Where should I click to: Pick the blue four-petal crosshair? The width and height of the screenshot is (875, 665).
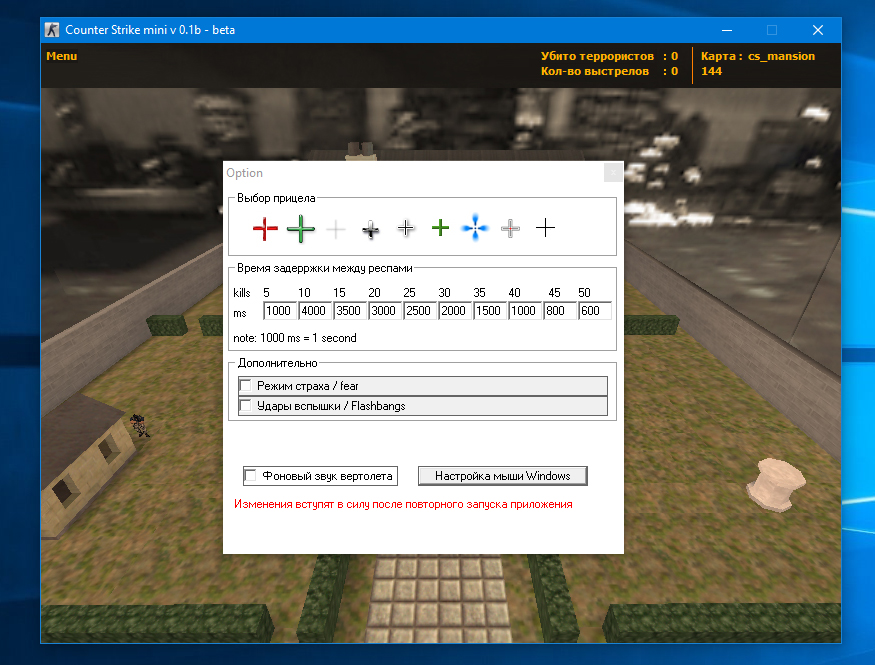click(475, 229)
